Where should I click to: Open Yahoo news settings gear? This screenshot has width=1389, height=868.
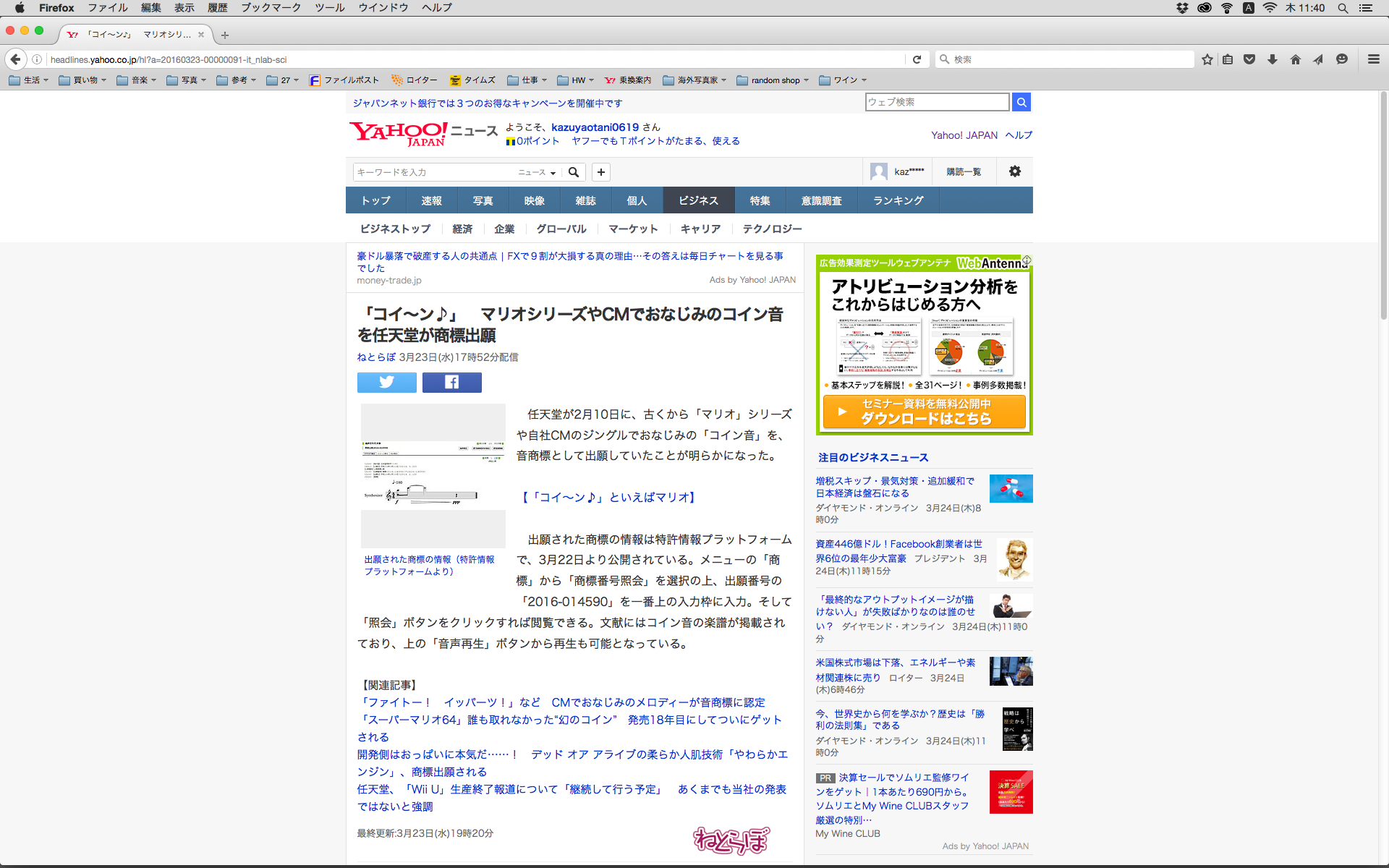tap(1014, 171)
